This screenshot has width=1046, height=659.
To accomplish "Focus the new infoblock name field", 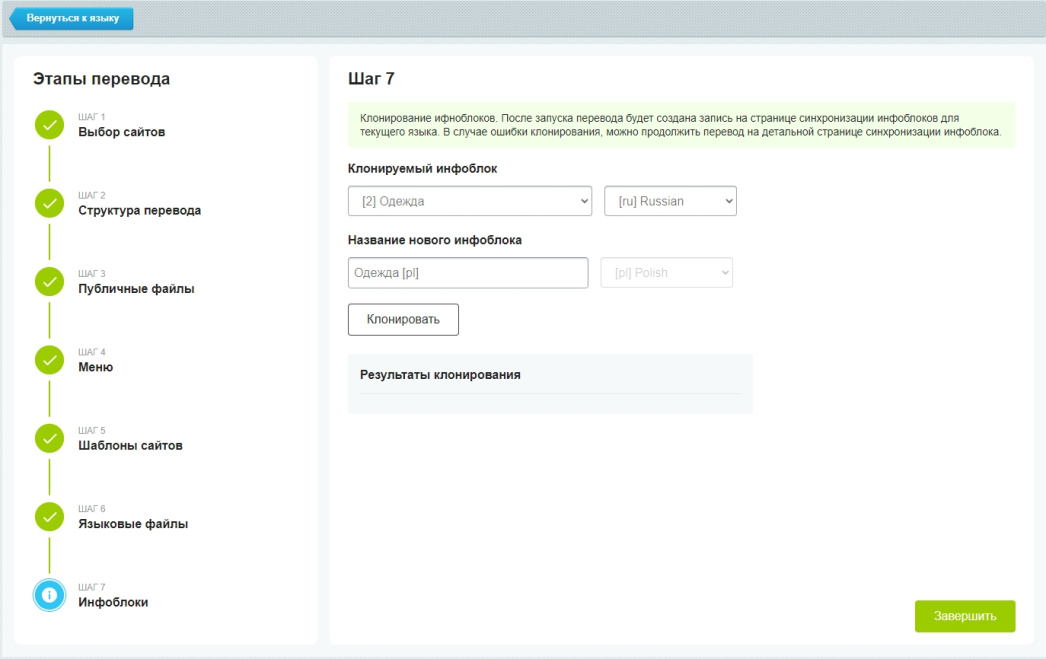I will tap(468, 273).
